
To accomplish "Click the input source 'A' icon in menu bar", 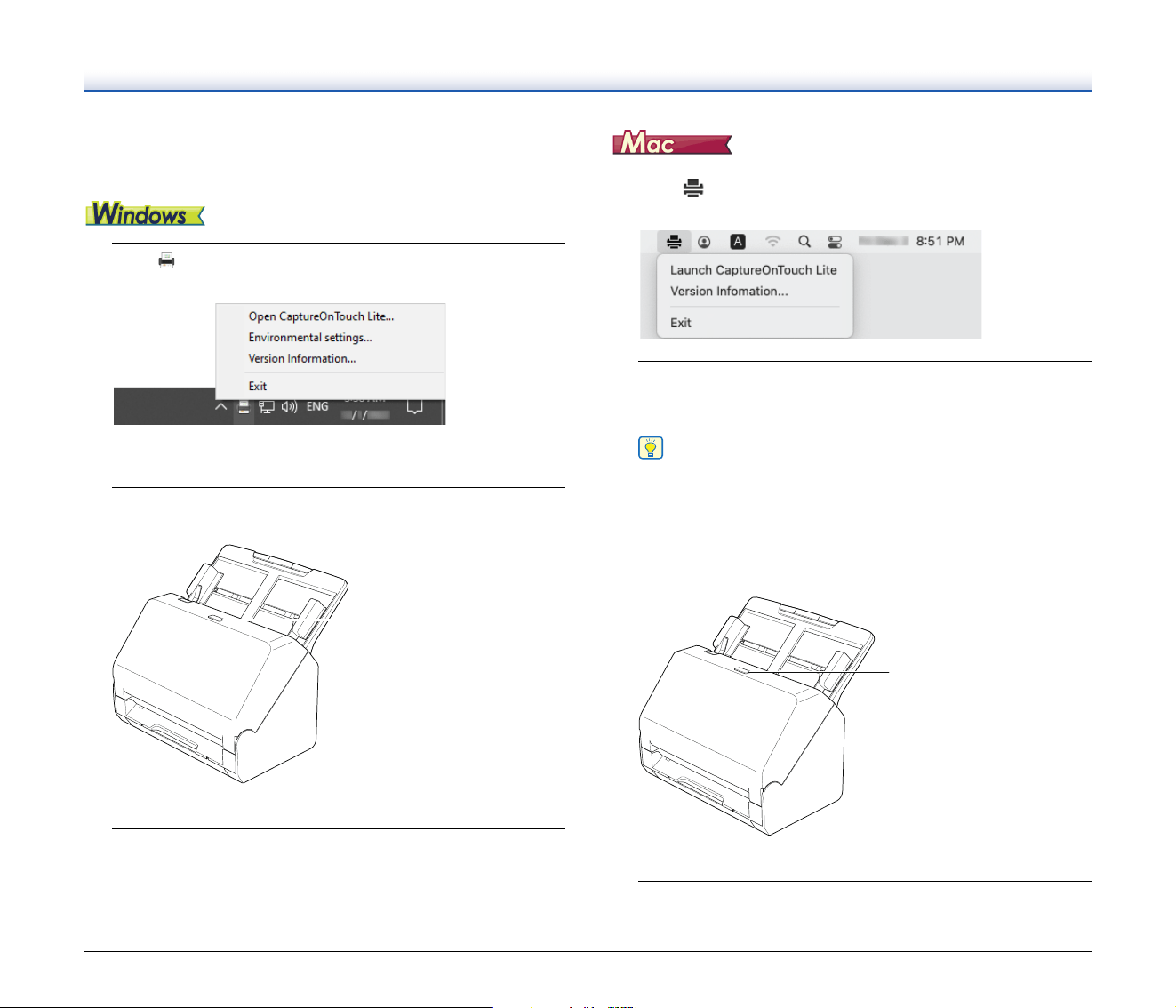I will coord(738,241).
